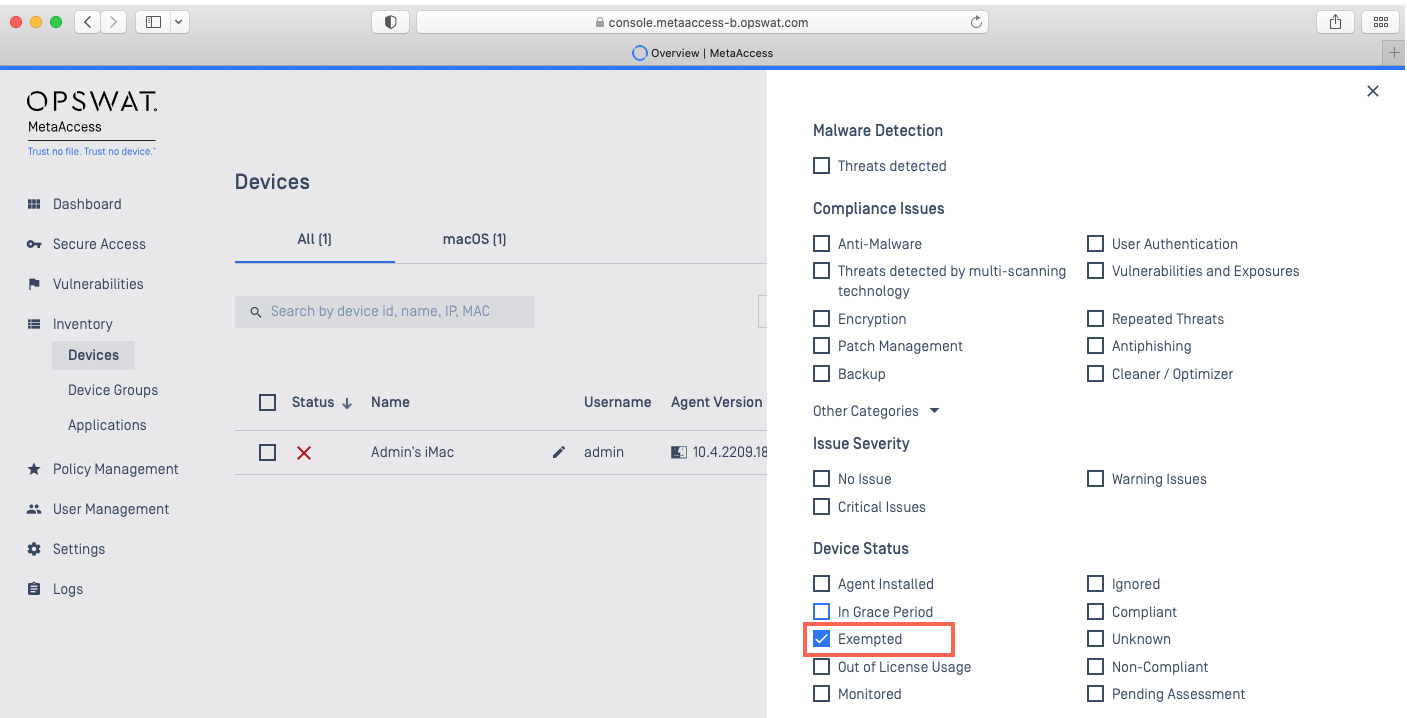Screen dimensions: 1407x718
Task: Check the Agent Installed checkbox
Action: (x=821, y=584)
